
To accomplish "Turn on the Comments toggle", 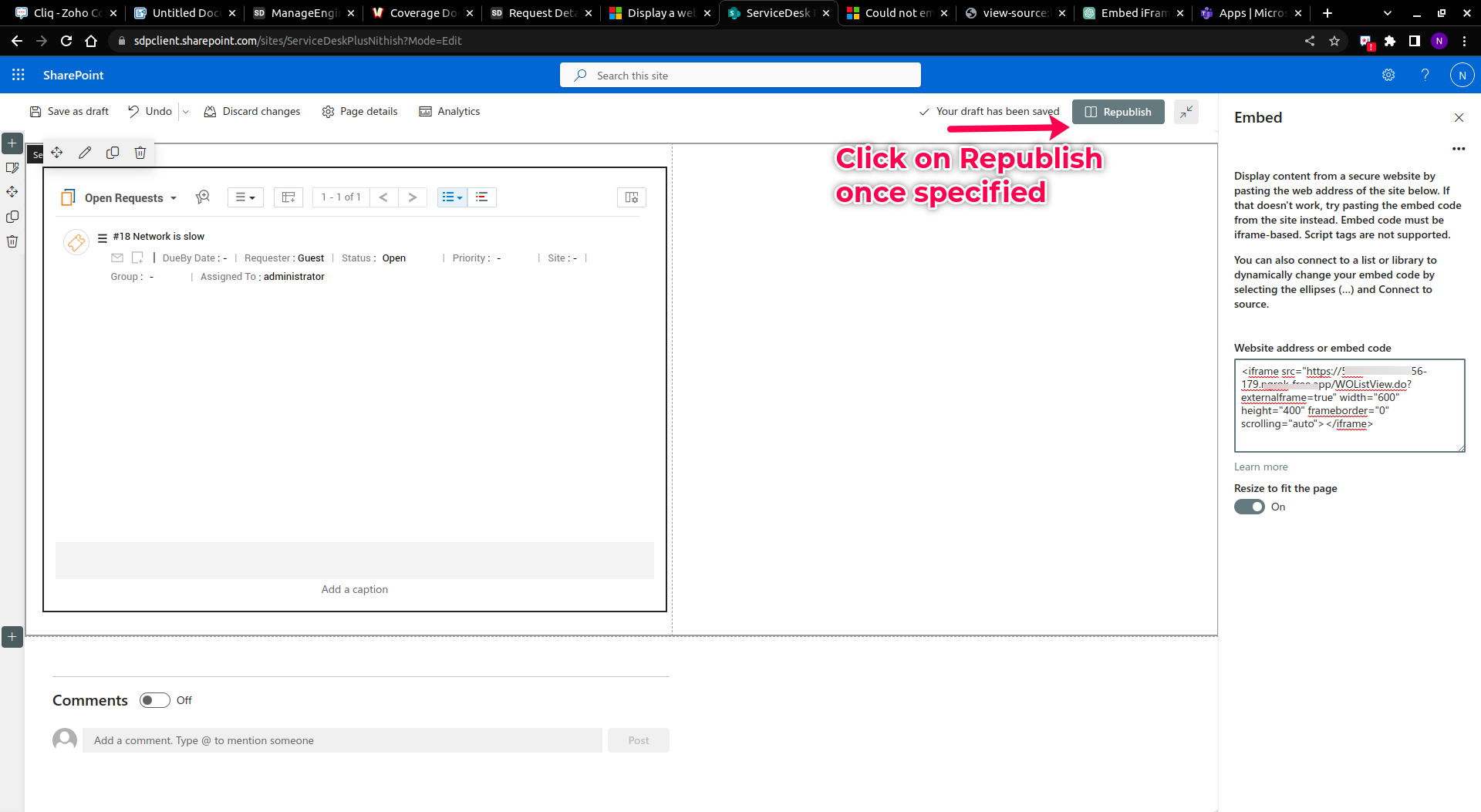I will 155,700.
